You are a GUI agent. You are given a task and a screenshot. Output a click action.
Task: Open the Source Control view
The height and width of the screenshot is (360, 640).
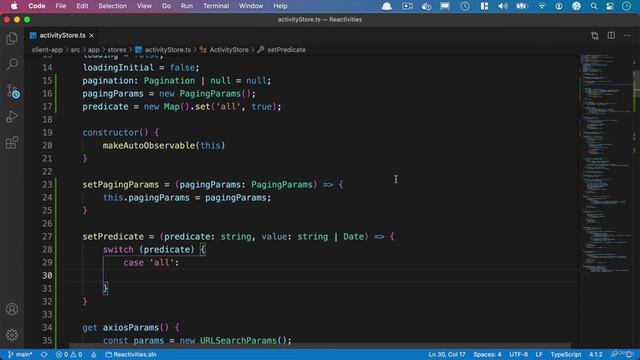tap(13, 91)
